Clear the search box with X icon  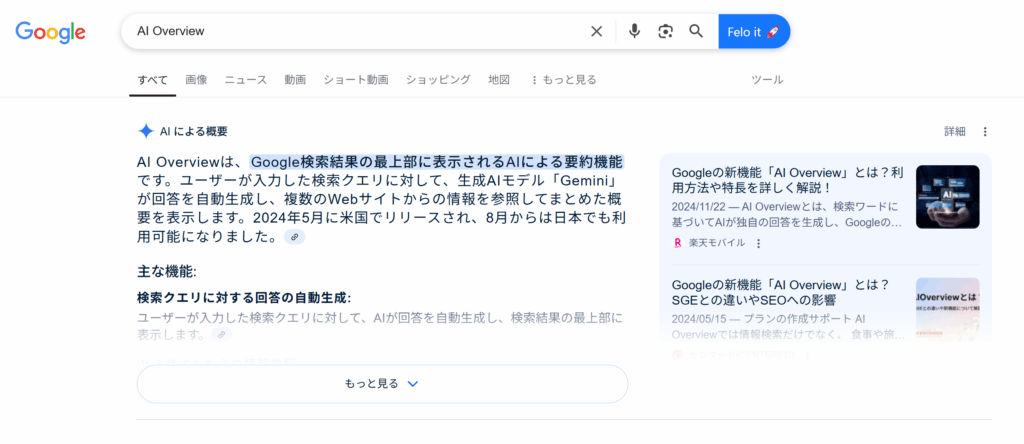(596, 31)
